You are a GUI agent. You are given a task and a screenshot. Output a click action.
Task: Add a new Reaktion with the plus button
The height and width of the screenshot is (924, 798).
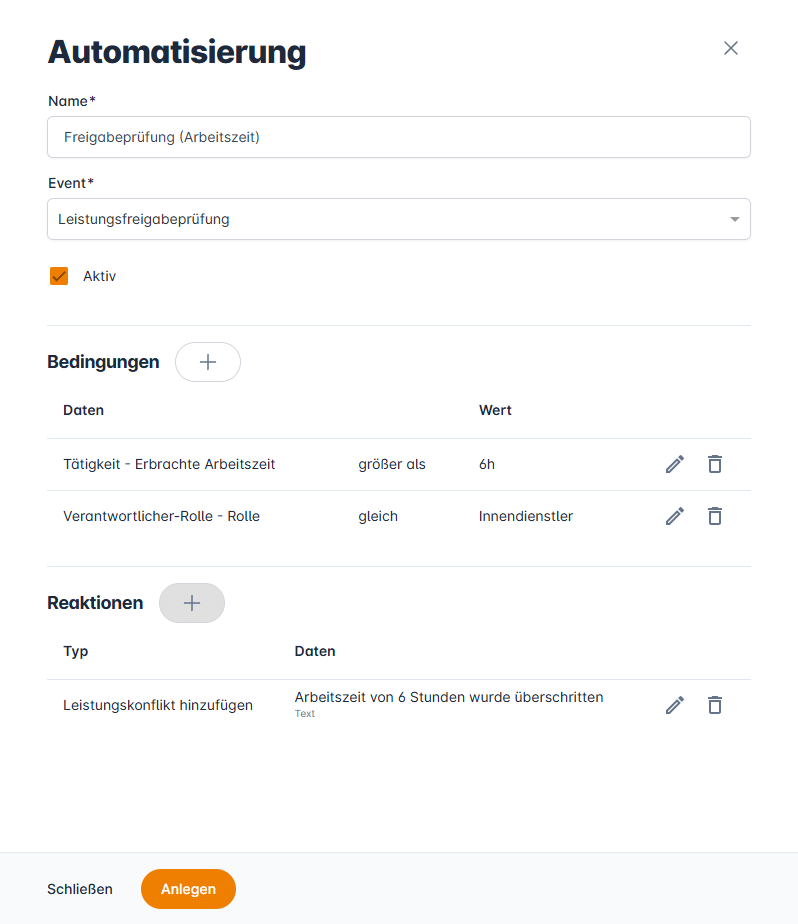[192, 603]
